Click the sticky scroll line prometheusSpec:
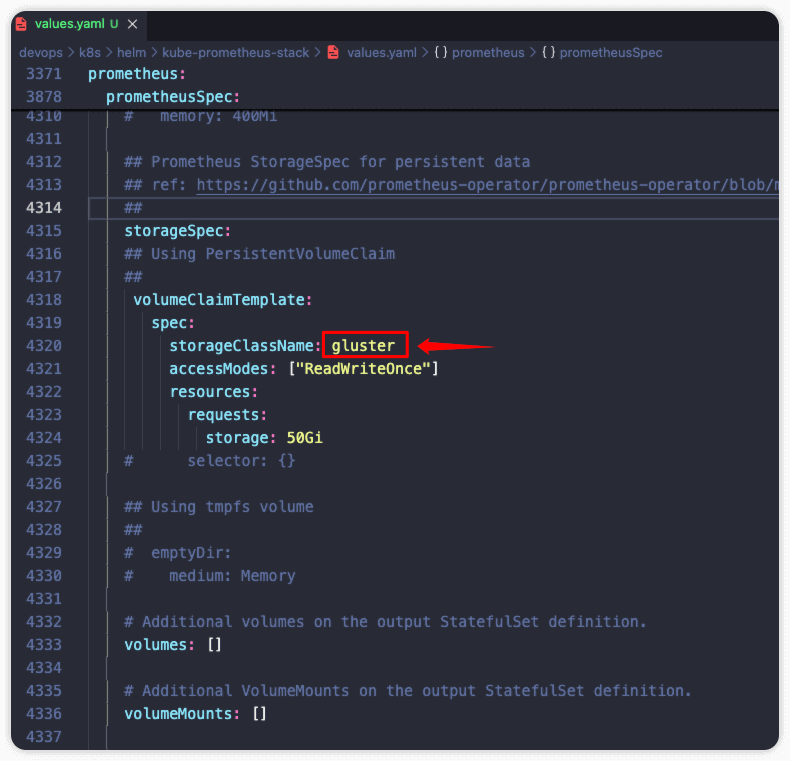 pos(173,97)
